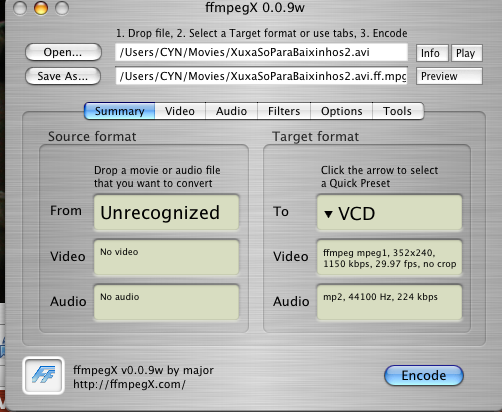Click the Preview button
Screen dimensions: 502x412
pos(449,76)
